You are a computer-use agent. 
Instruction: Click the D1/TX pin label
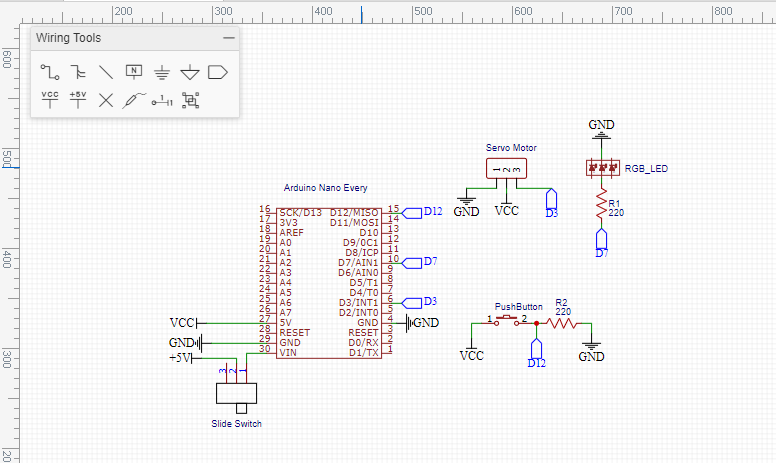(x=364, y=353)
